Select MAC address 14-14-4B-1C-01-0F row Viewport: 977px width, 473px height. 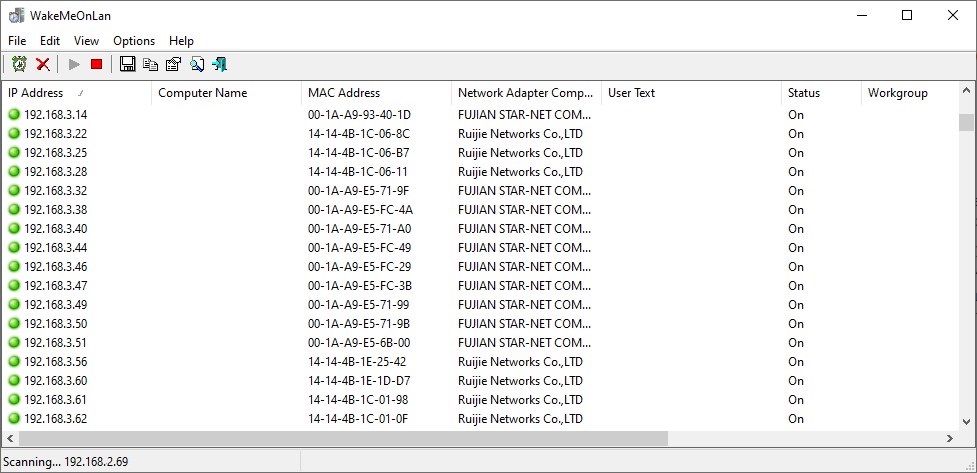(x=358, y=419)
